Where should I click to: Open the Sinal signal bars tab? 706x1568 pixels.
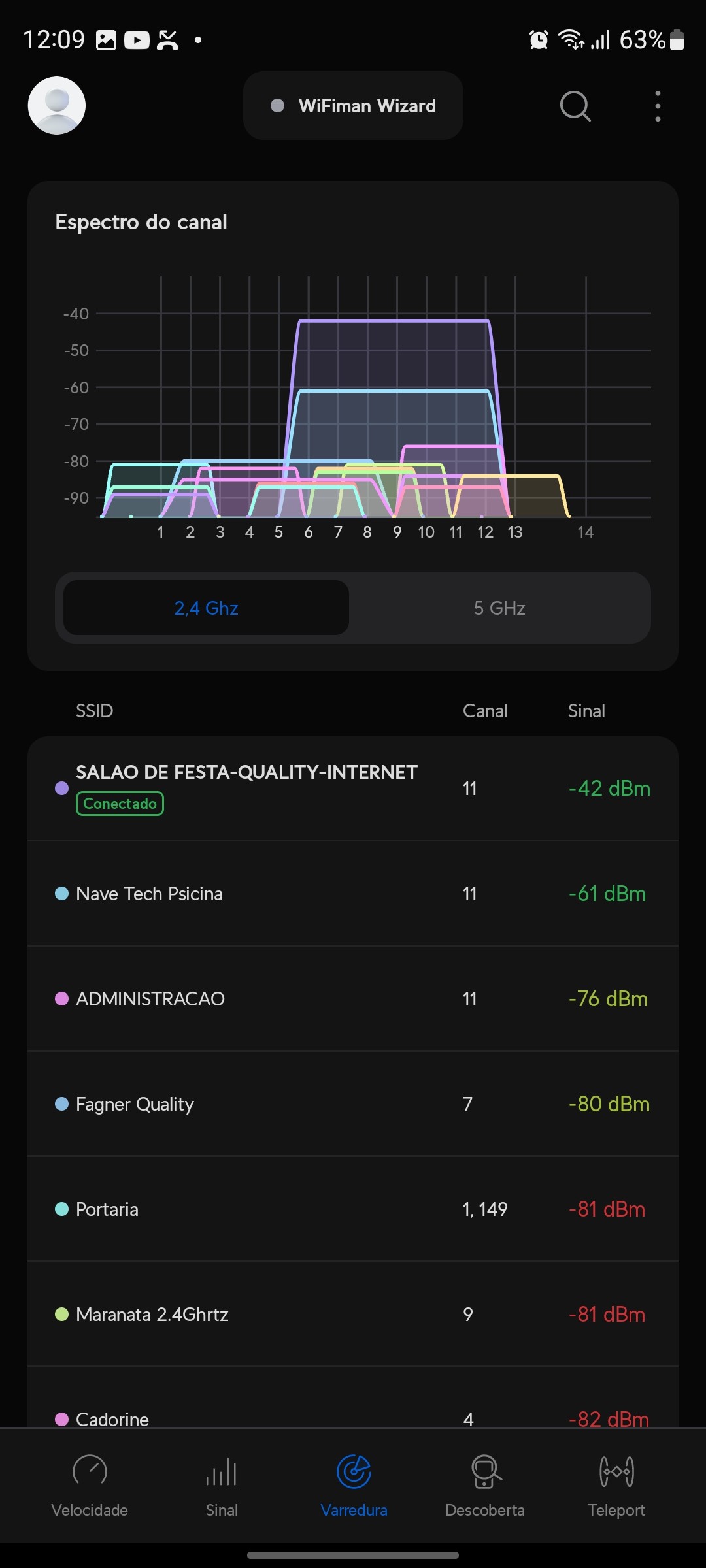(222, 1484)
